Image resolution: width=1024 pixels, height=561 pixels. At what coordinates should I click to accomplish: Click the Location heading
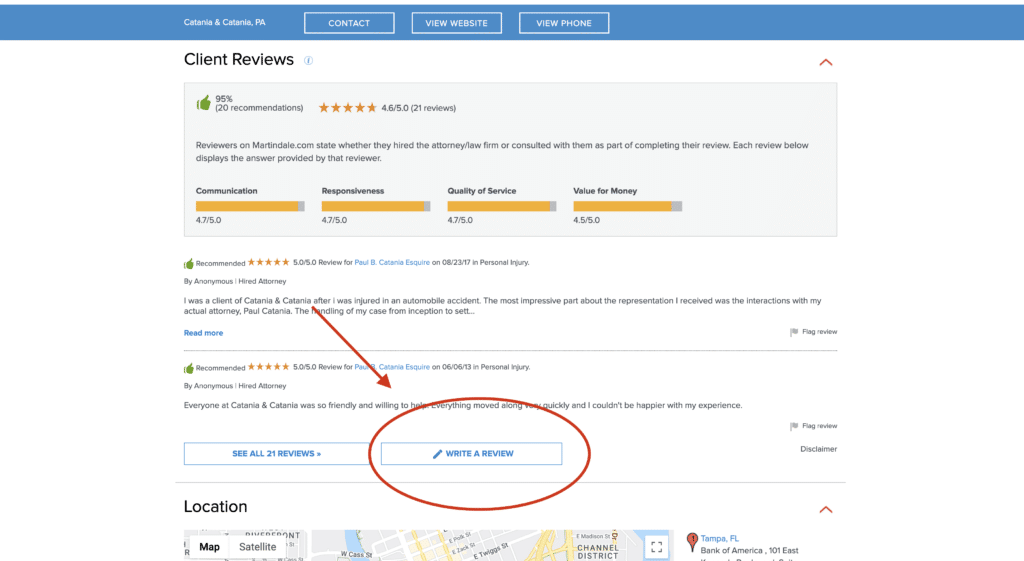[x=216, y=507]
